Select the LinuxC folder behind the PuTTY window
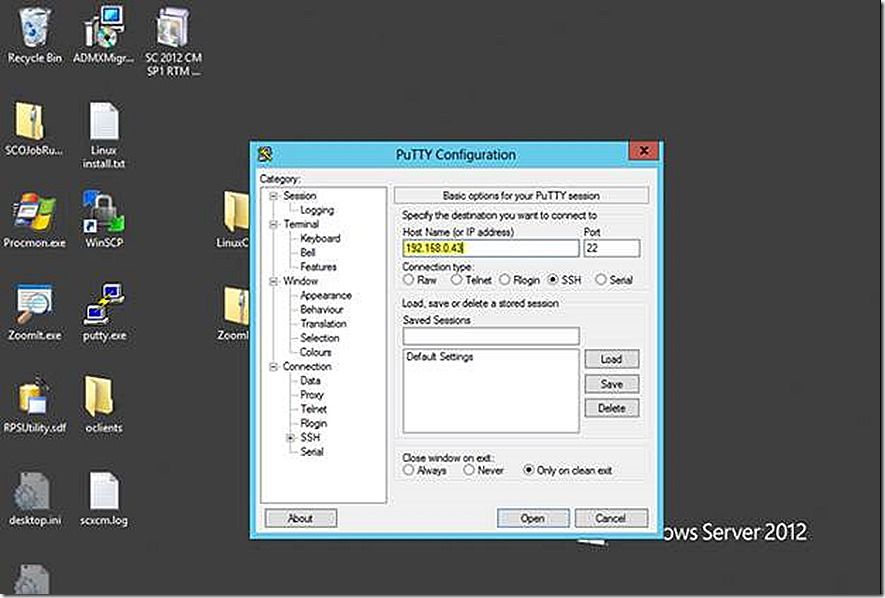The image size is (885, 598). point(233,220)
